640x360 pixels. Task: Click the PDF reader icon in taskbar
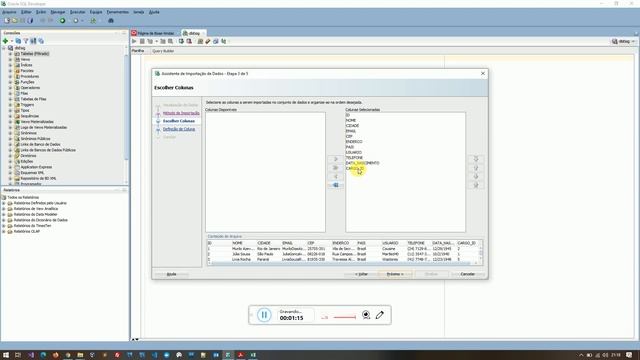(x=240, y=355)
